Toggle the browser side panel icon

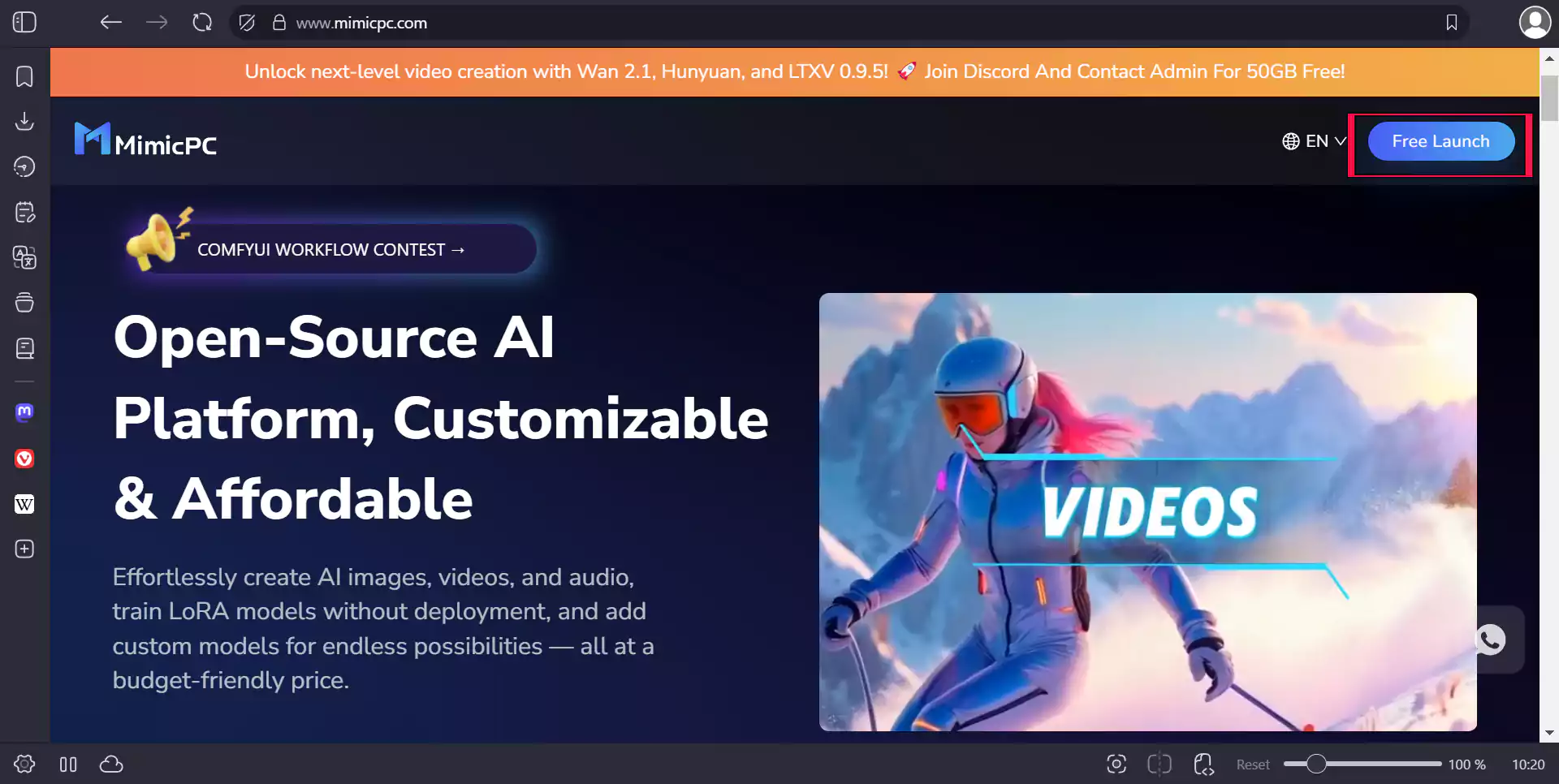[x=24, y=22]
